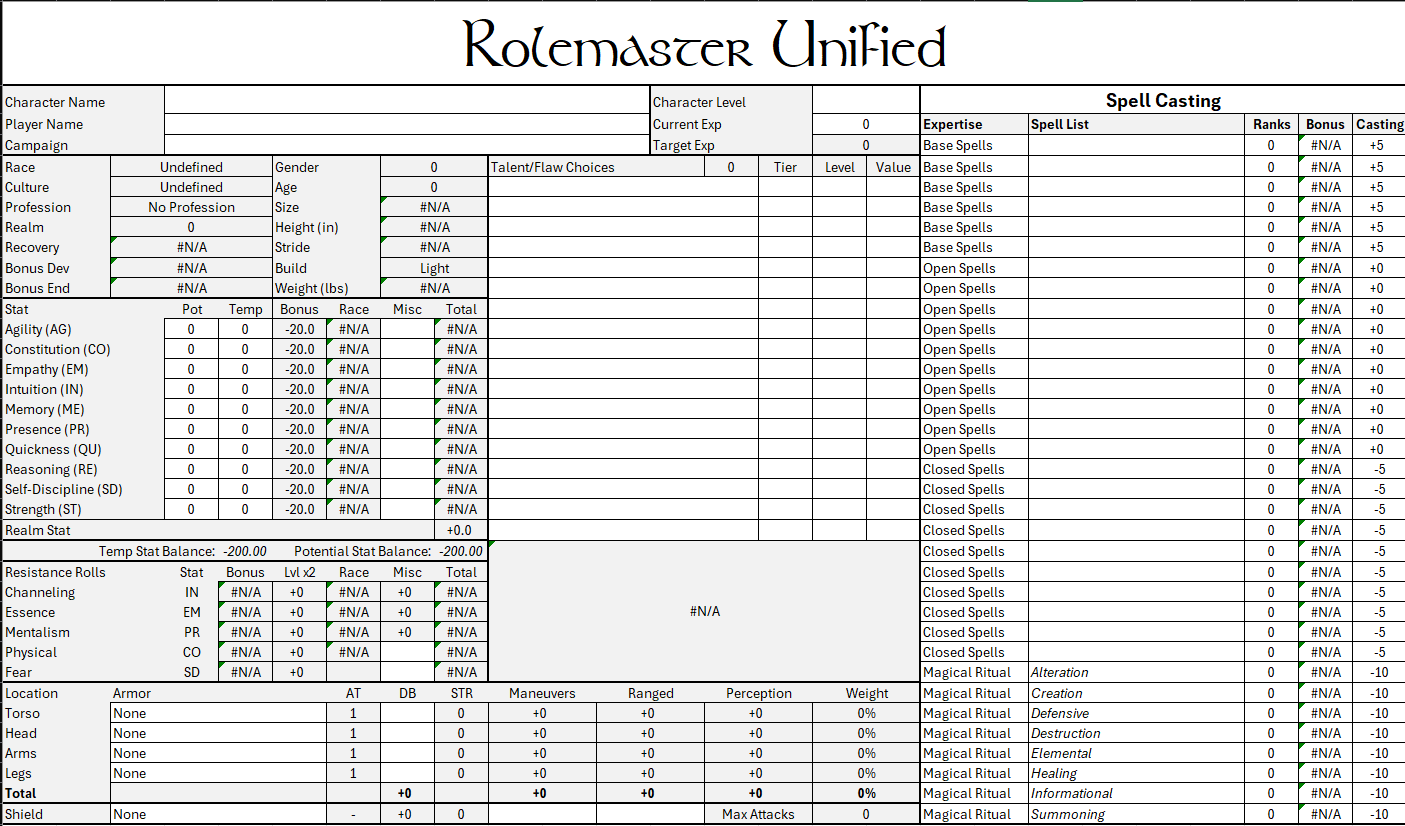The image size is (1405, 826).
Task: Click the 'Talent/Flaw Choices' header cell
Action: (x=596, y=167)
